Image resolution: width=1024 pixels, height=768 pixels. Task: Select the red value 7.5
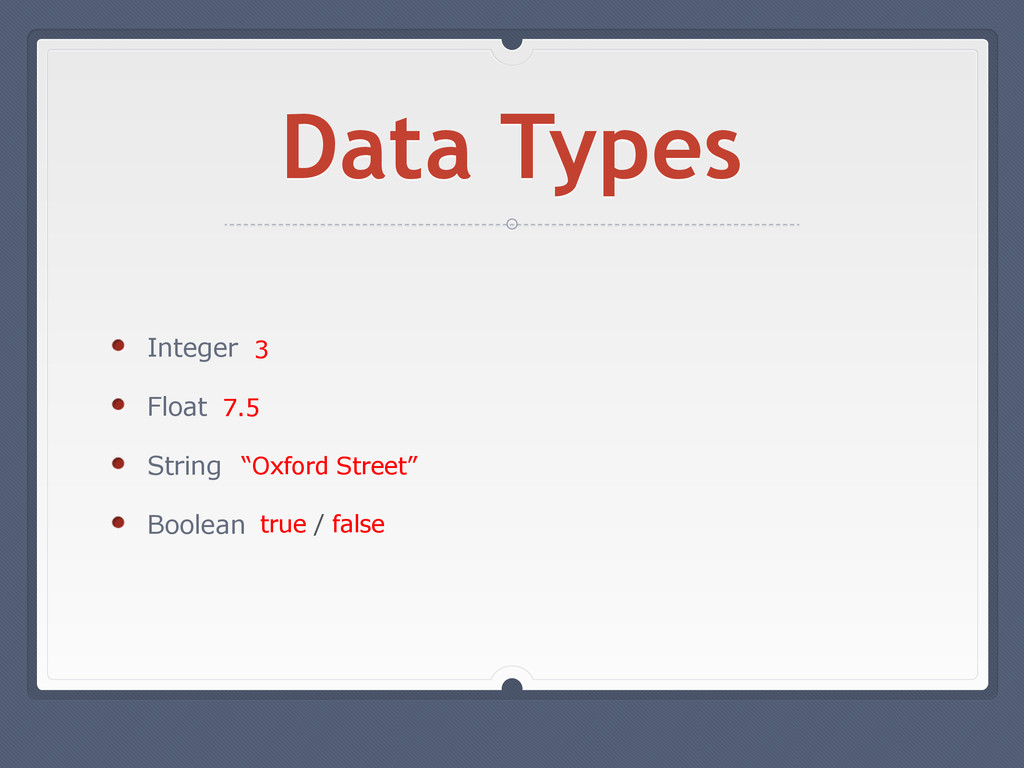pyautogui.click(x=241, y=408)
